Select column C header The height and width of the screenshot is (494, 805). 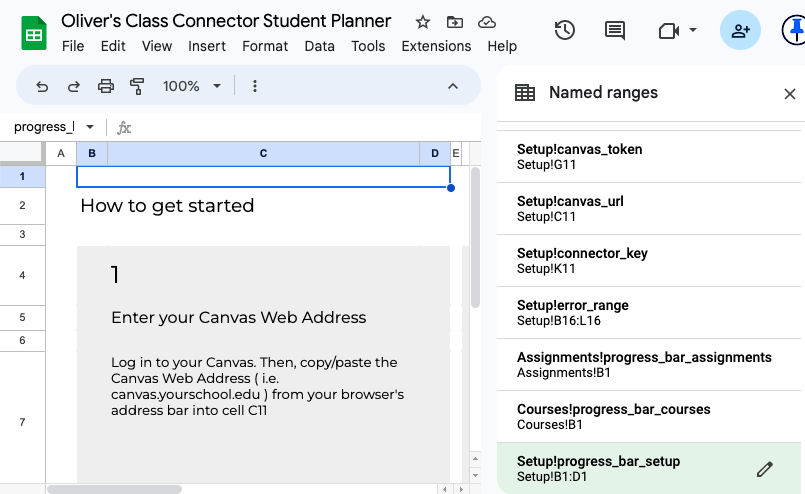click(x=263, y=154)
